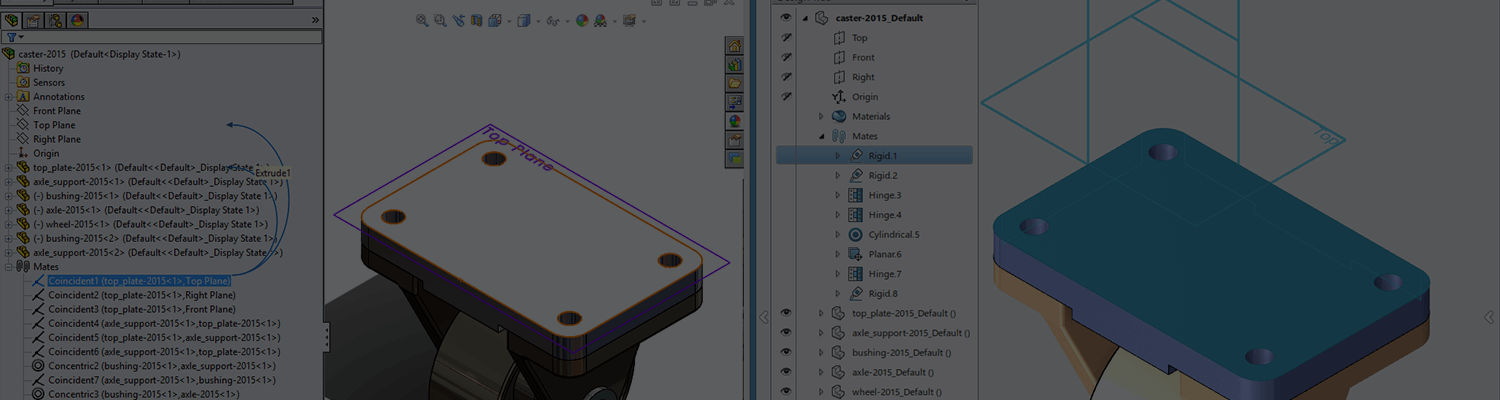This screenshot has width=1500, height=400.
Task: Expand the Annotations folder
Action: [x=8, y=97]
